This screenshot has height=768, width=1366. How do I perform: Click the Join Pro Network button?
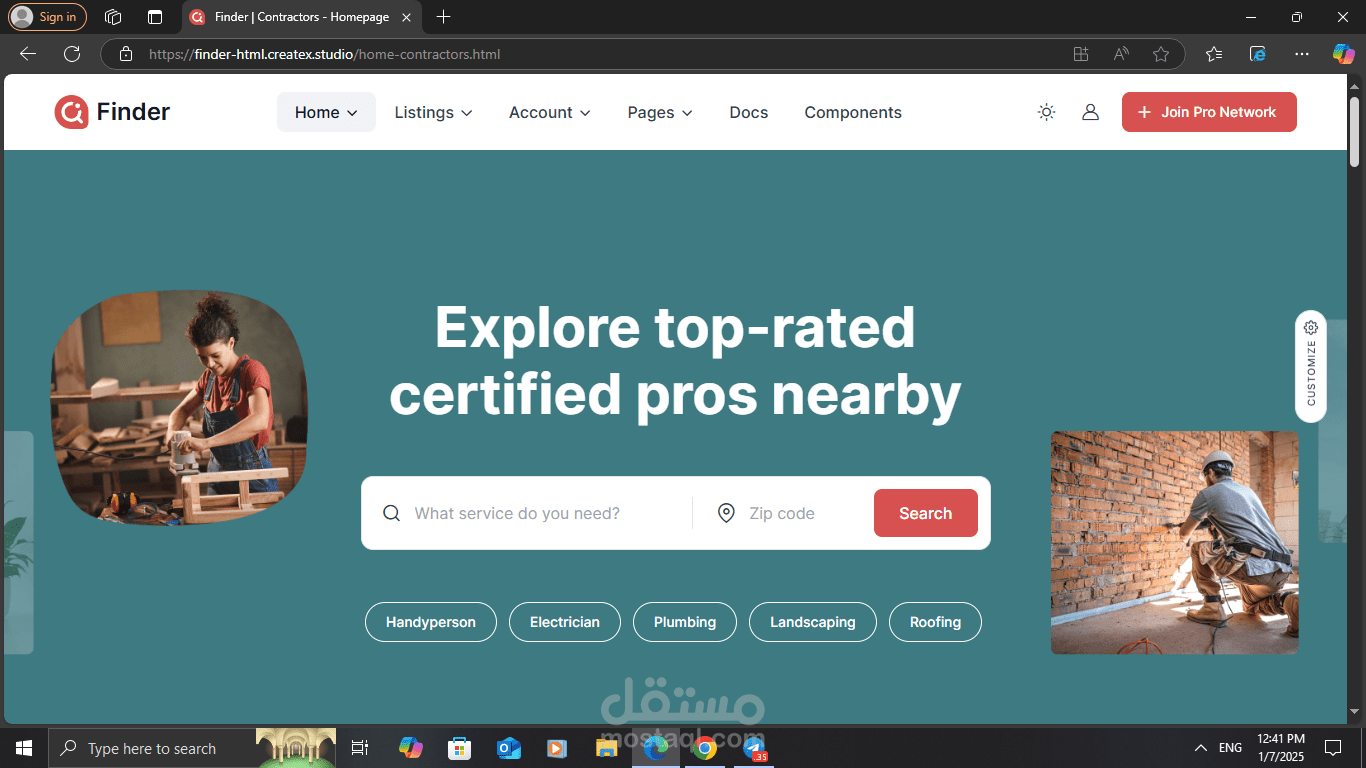pos(1209,112)
